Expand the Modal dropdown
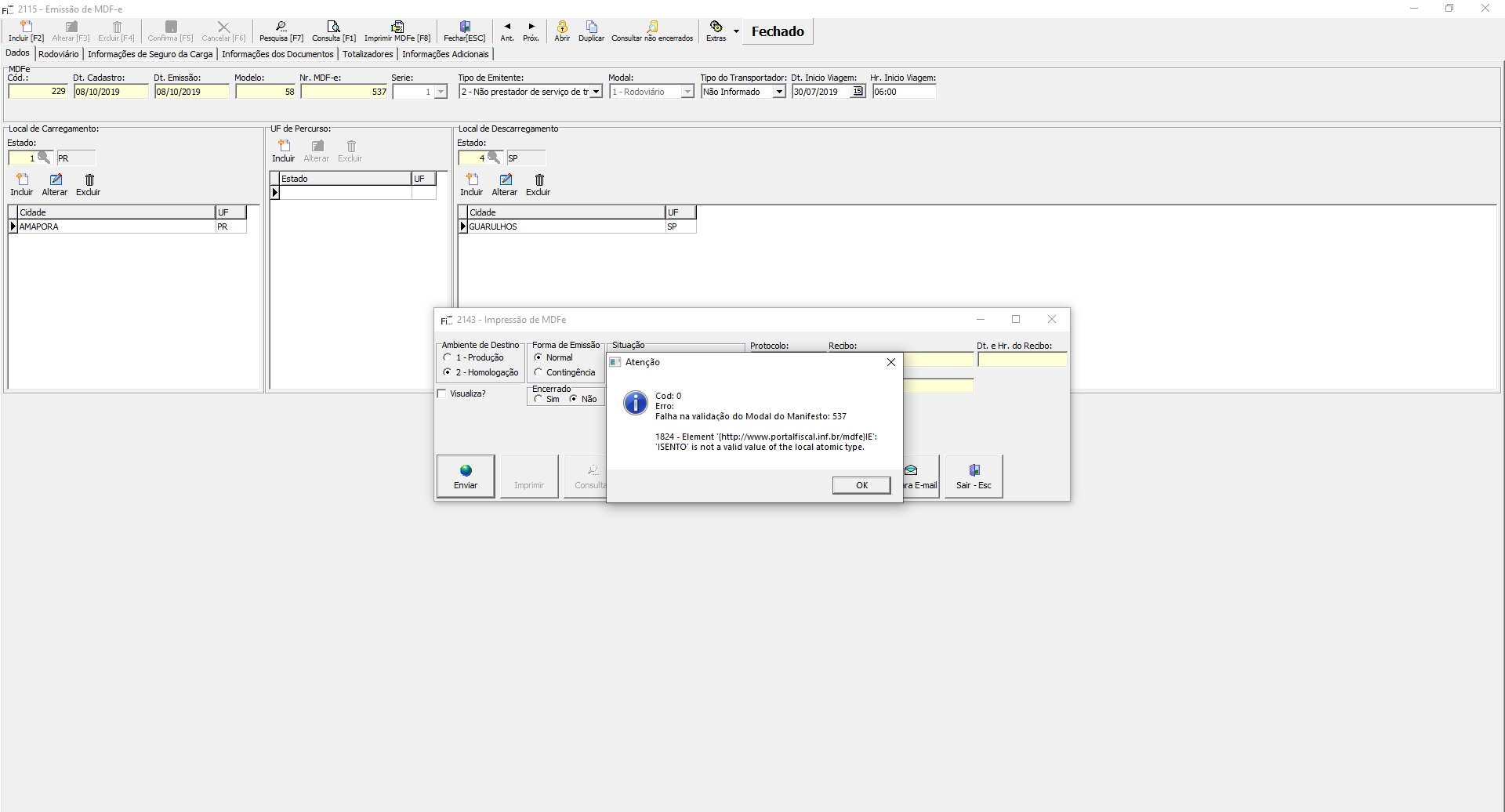Viewport: 1505px width, 812px height. coord(687,92)
